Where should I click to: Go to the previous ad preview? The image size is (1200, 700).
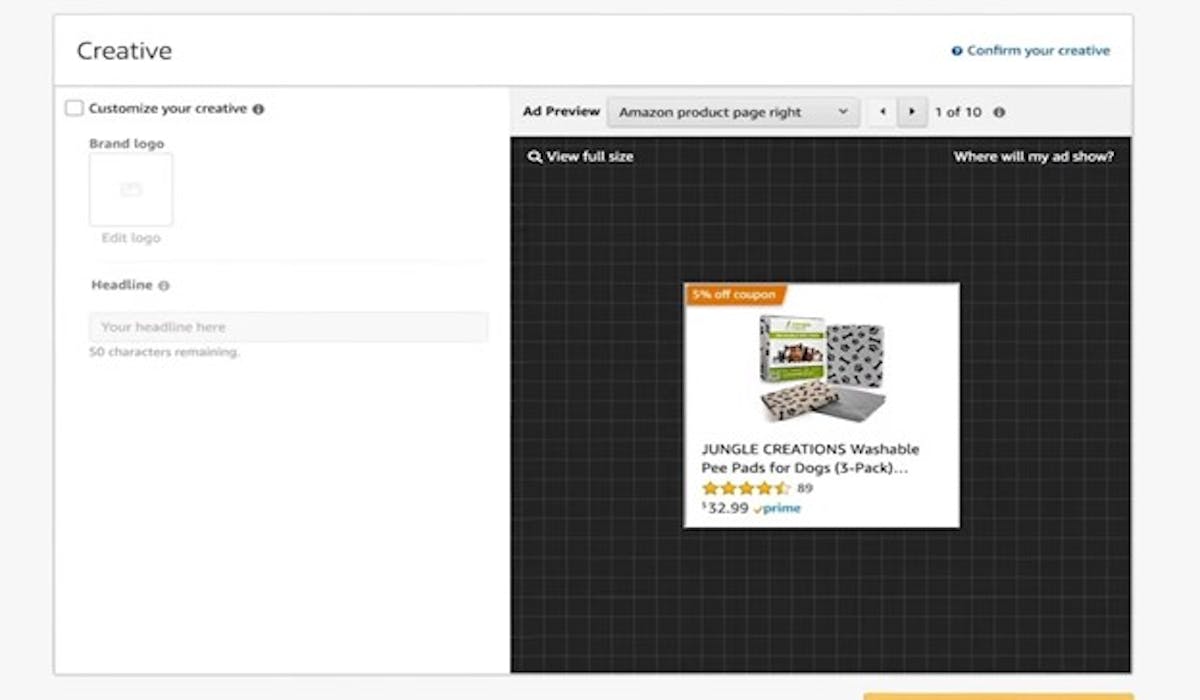click(x=882, y=112)
